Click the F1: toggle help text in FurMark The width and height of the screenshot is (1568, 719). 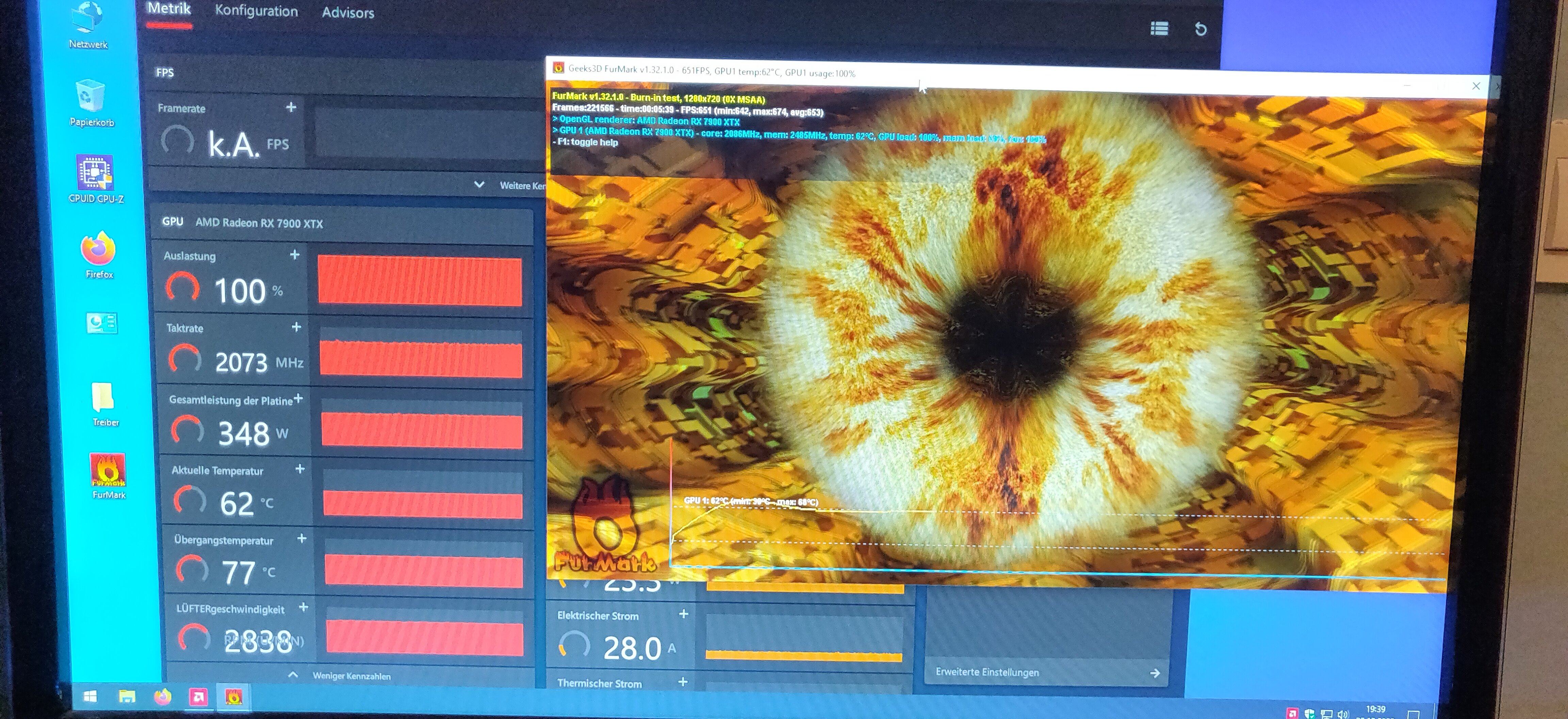(x=585, y=142)
